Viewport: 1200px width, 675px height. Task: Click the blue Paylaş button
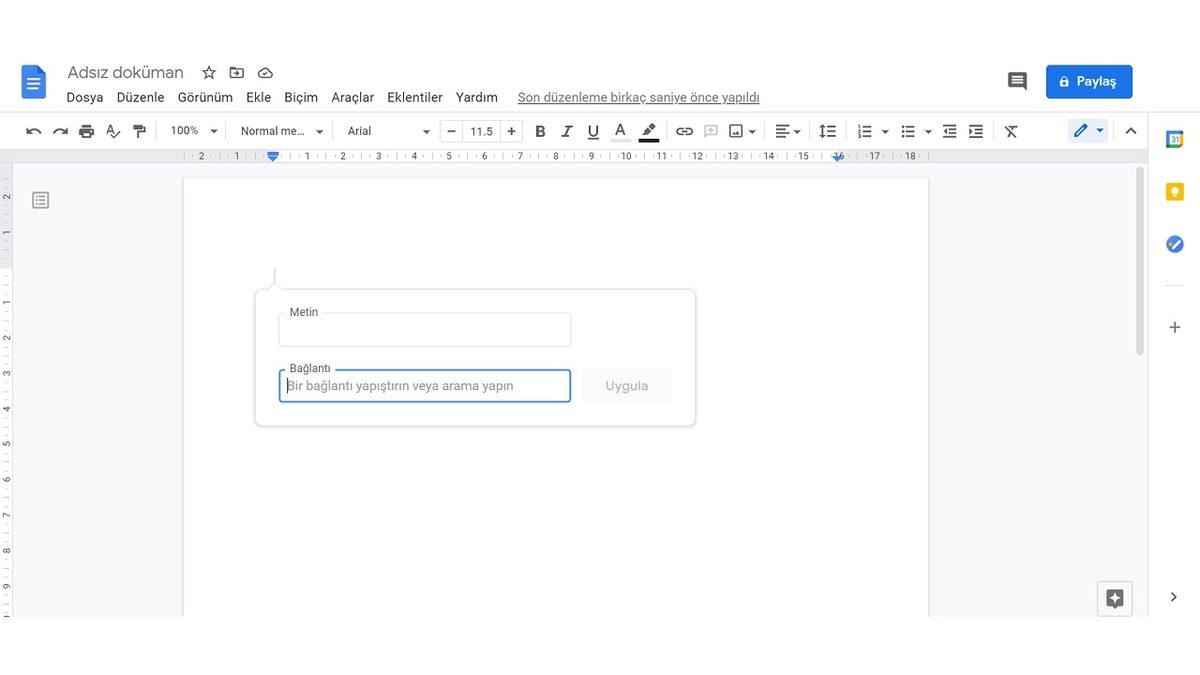pos(1088,81)
